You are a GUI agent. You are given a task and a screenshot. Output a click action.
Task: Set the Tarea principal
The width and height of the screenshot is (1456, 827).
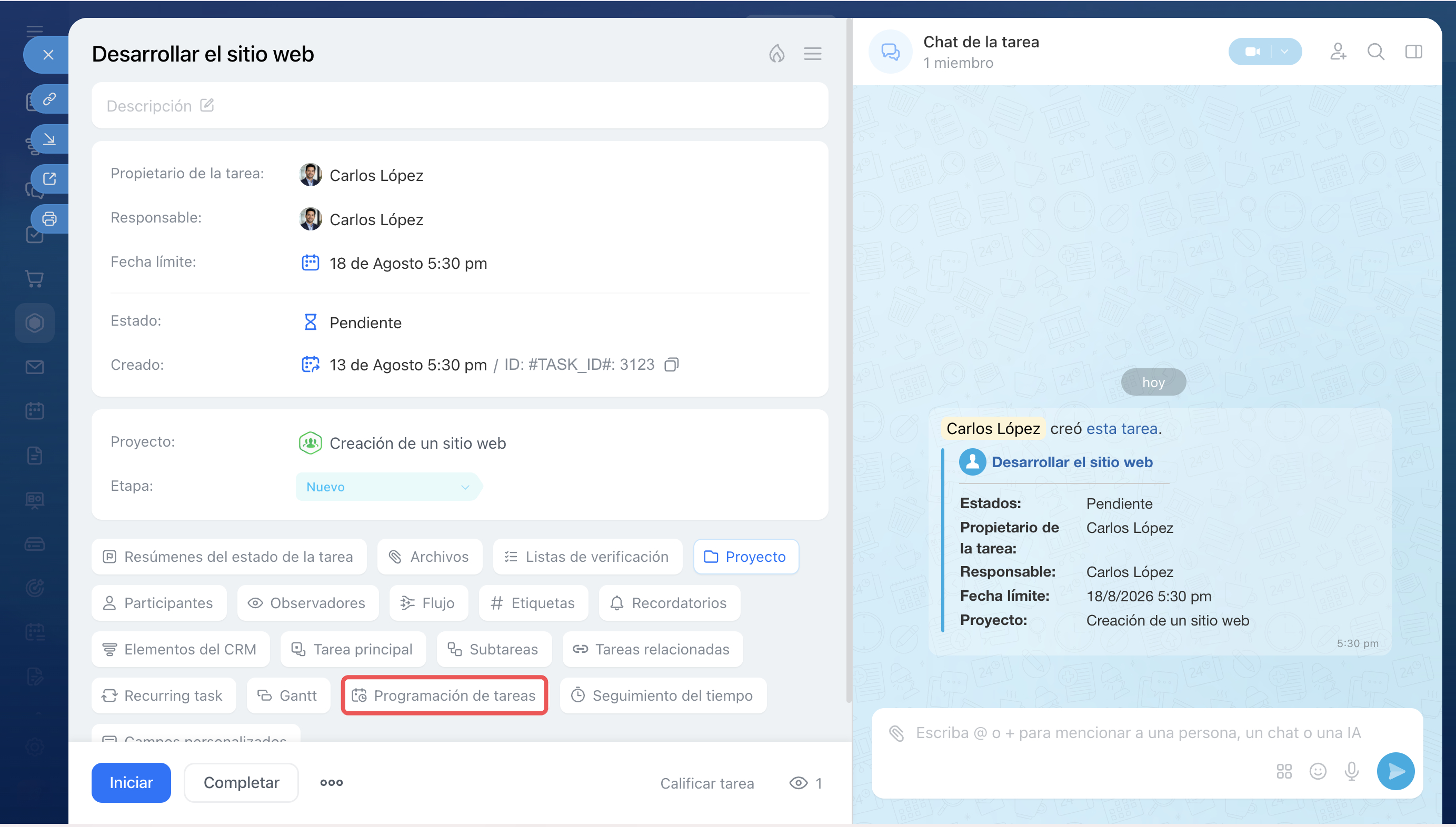[x=353, y=649]
